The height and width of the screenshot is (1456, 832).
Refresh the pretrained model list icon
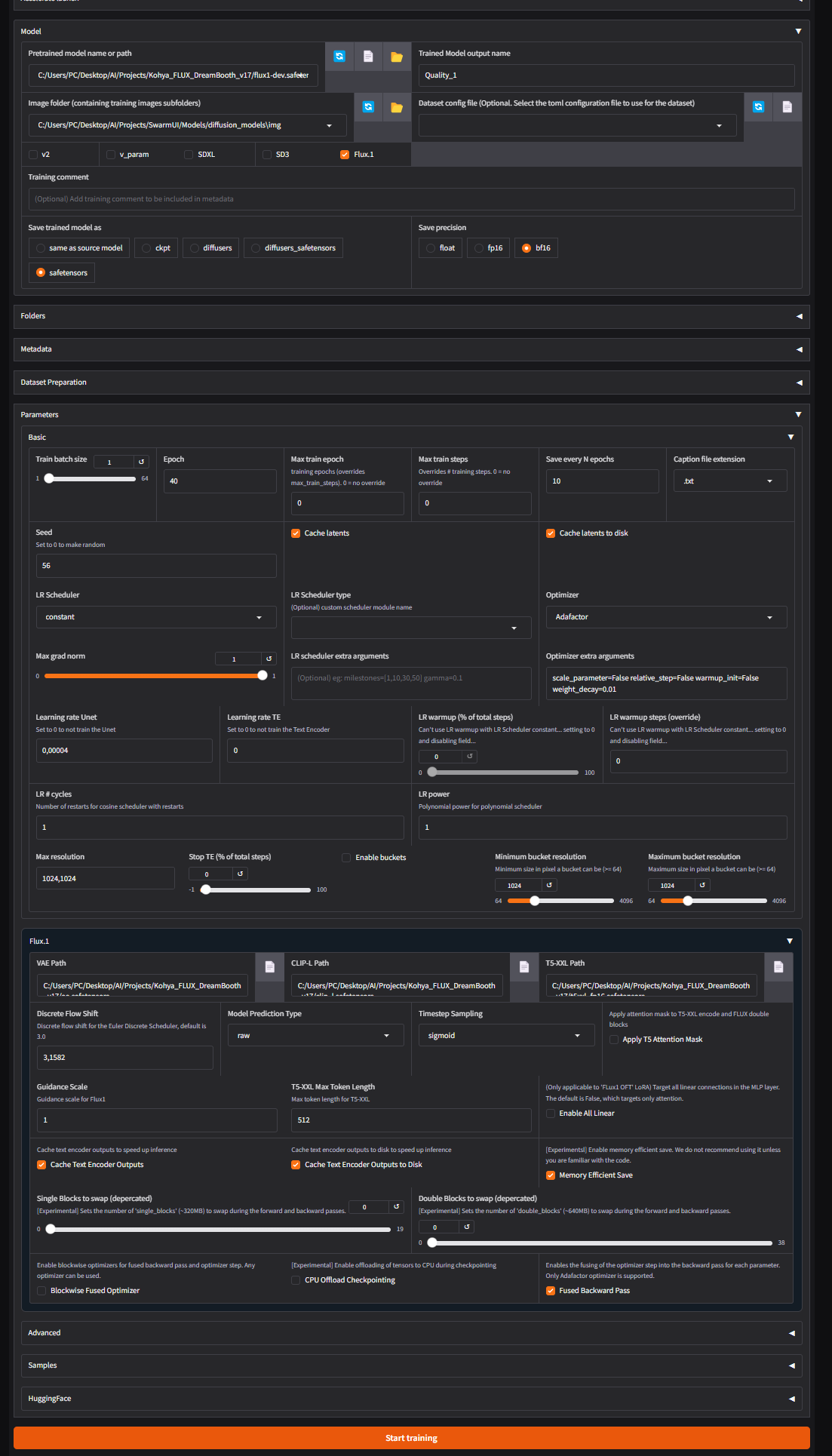tap(339, 57)
